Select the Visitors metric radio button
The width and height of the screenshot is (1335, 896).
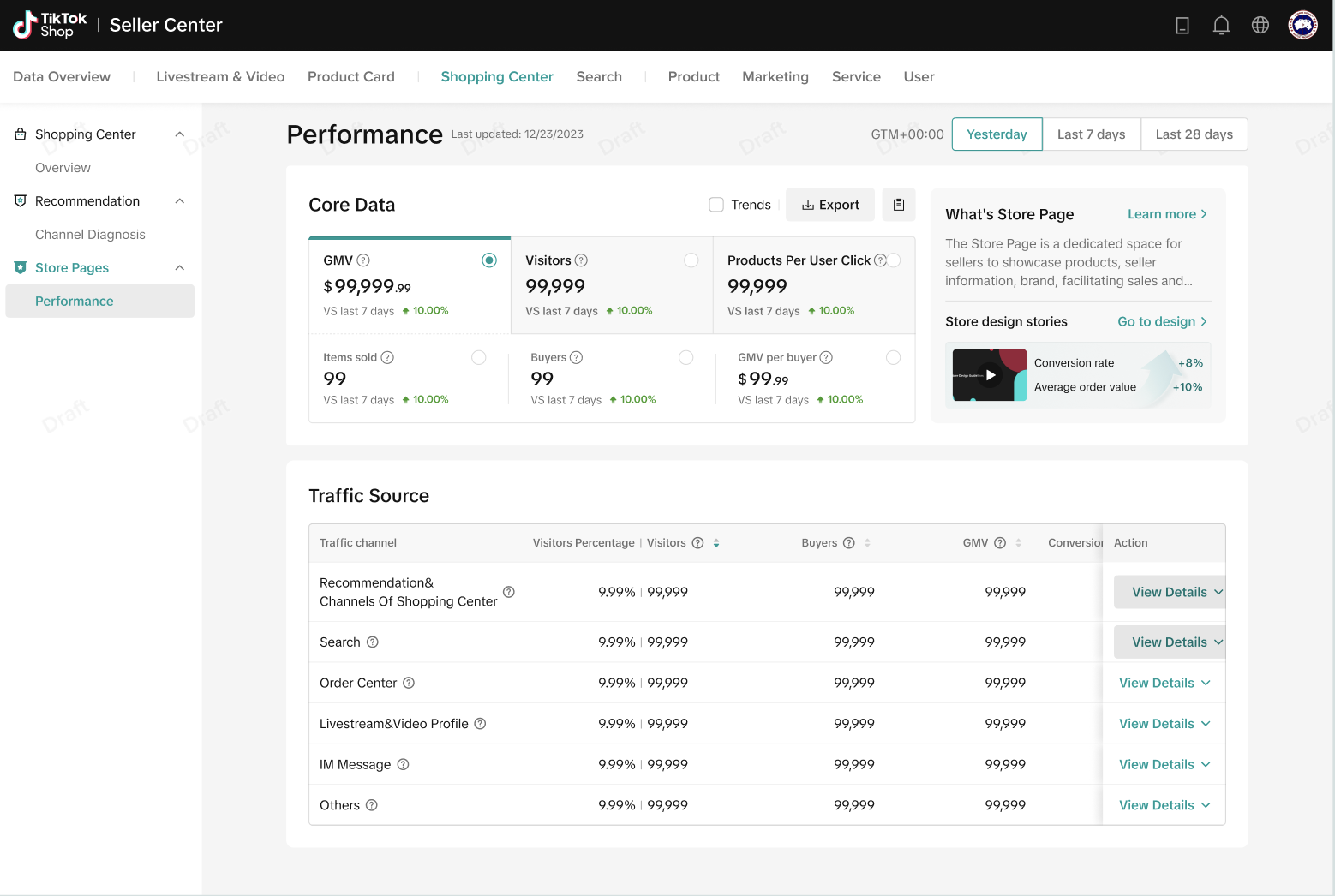tap(691, 260)
